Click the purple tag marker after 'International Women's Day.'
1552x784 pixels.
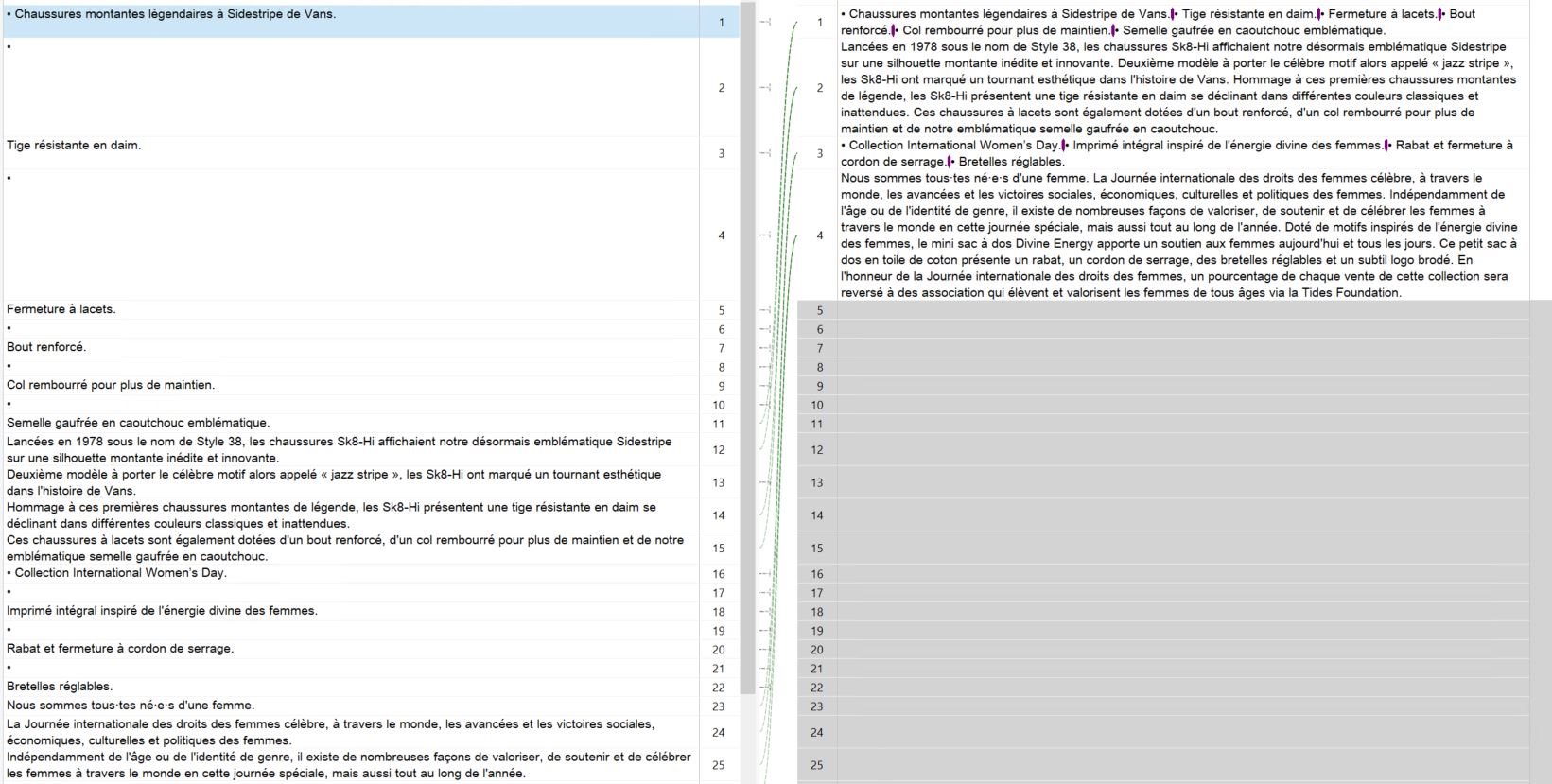point(1064,146)
